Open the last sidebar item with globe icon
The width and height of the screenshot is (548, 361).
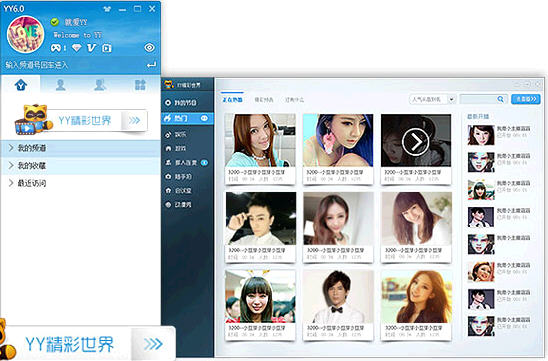click(x=187, y=204)
